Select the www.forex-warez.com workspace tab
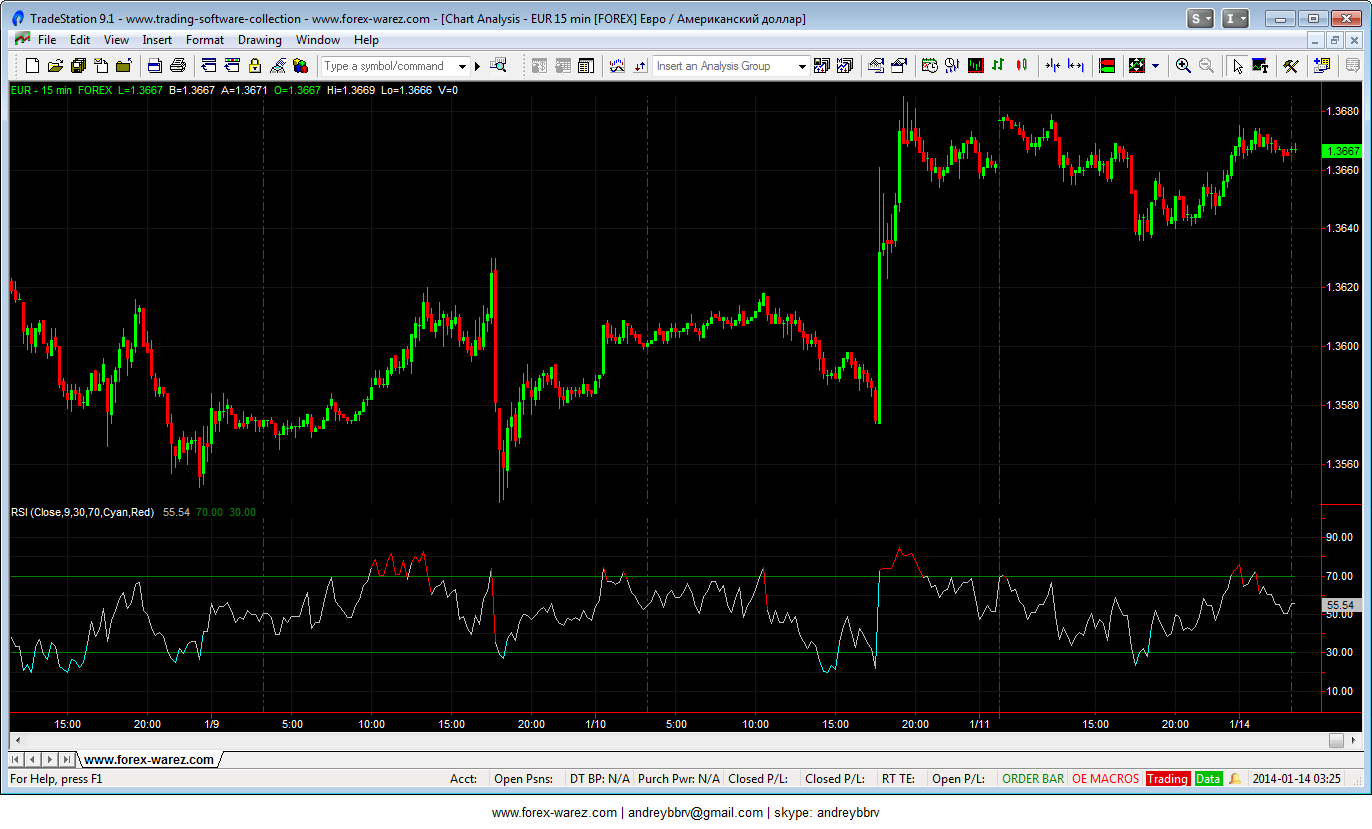1372x829 pixels. coord(149,760)
